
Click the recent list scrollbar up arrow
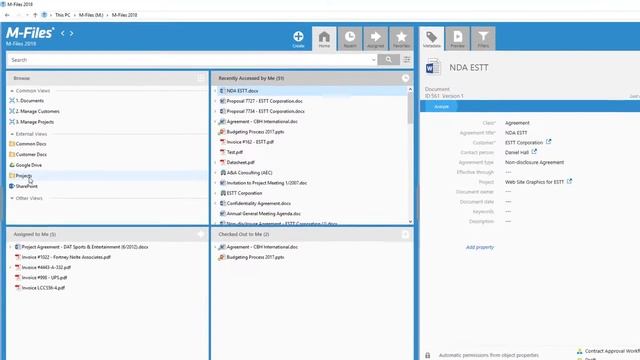pyautogui.click(x=410, y=89)
